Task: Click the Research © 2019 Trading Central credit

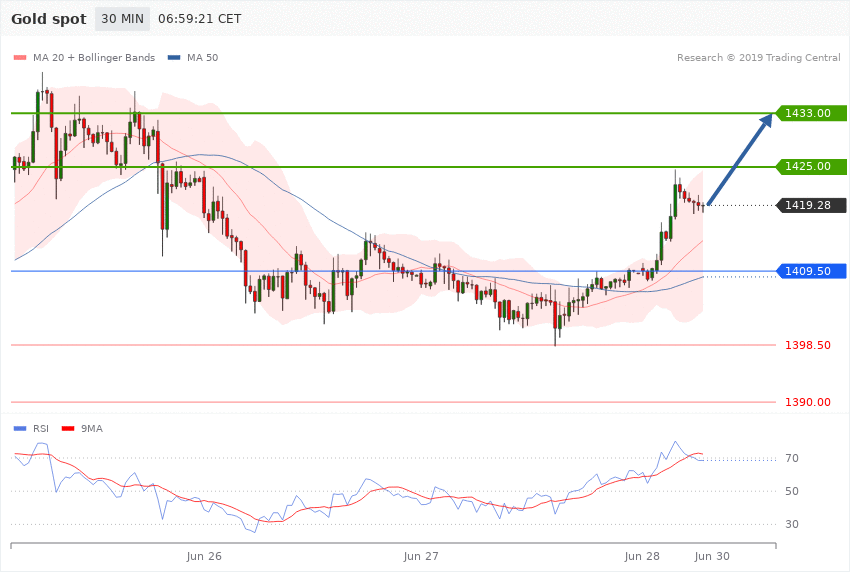Action: [758, 57]
